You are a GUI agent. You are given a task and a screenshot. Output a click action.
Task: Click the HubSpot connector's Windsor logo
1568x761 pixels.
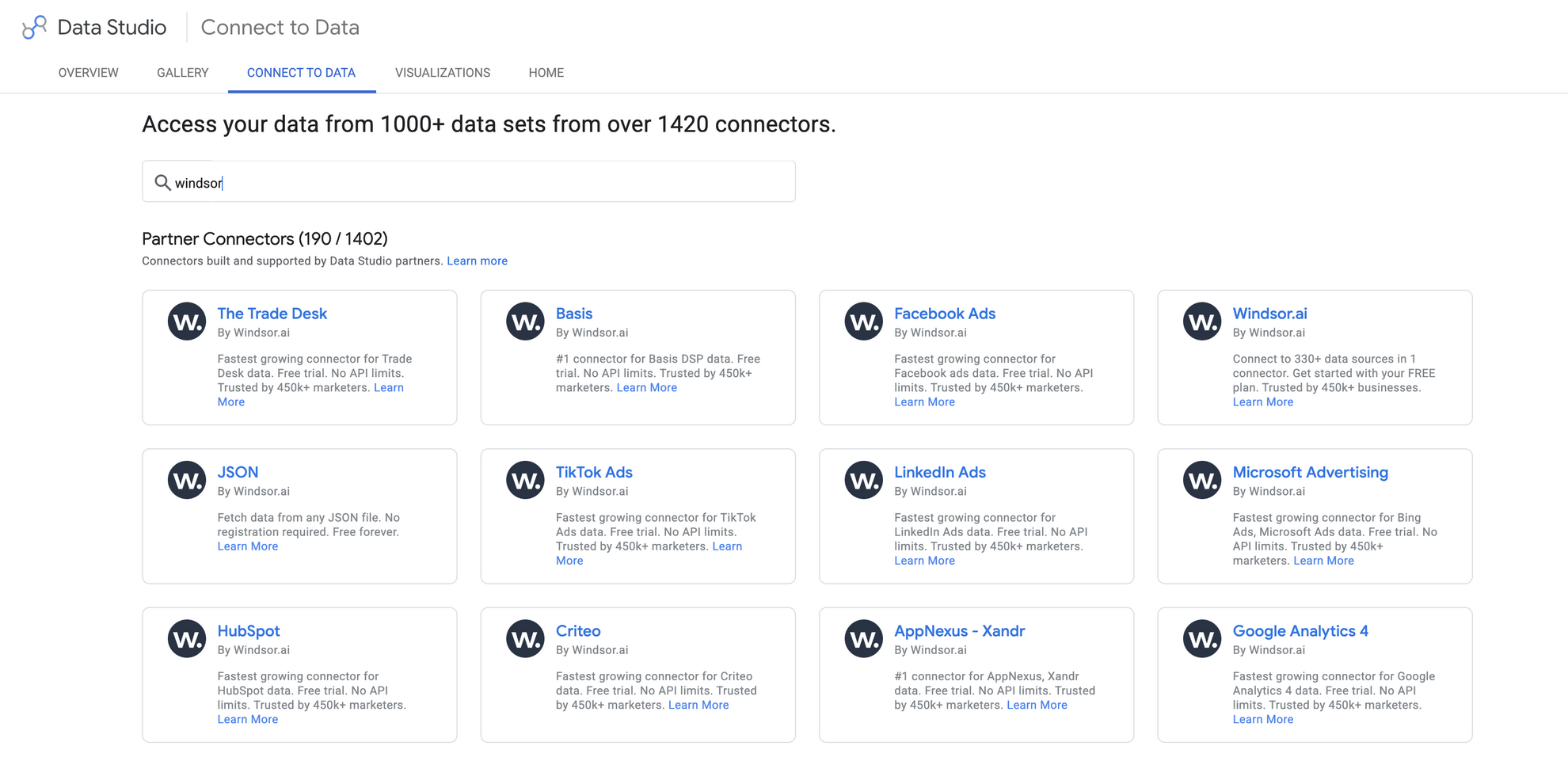tap(187, 639)
